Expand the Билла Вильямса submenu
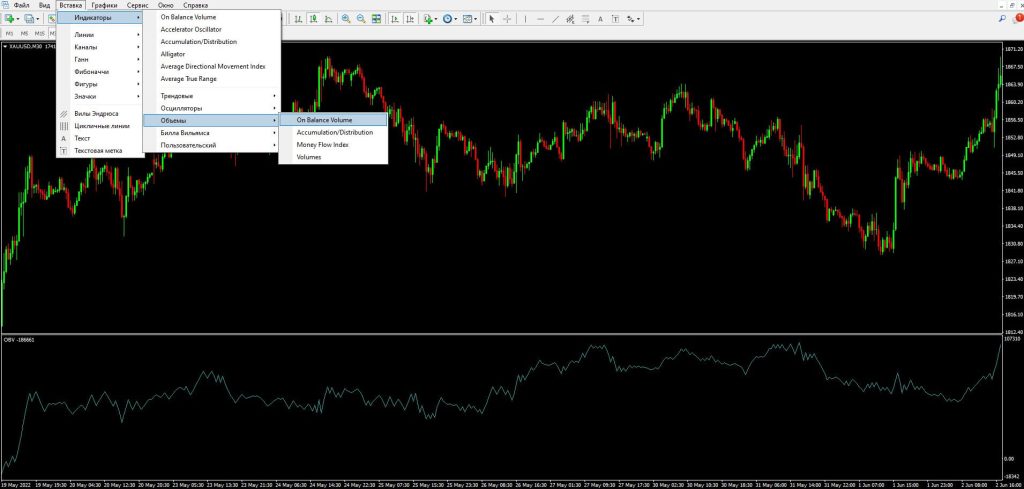This screenshot has width=1024, height=489. click(212, 133)
